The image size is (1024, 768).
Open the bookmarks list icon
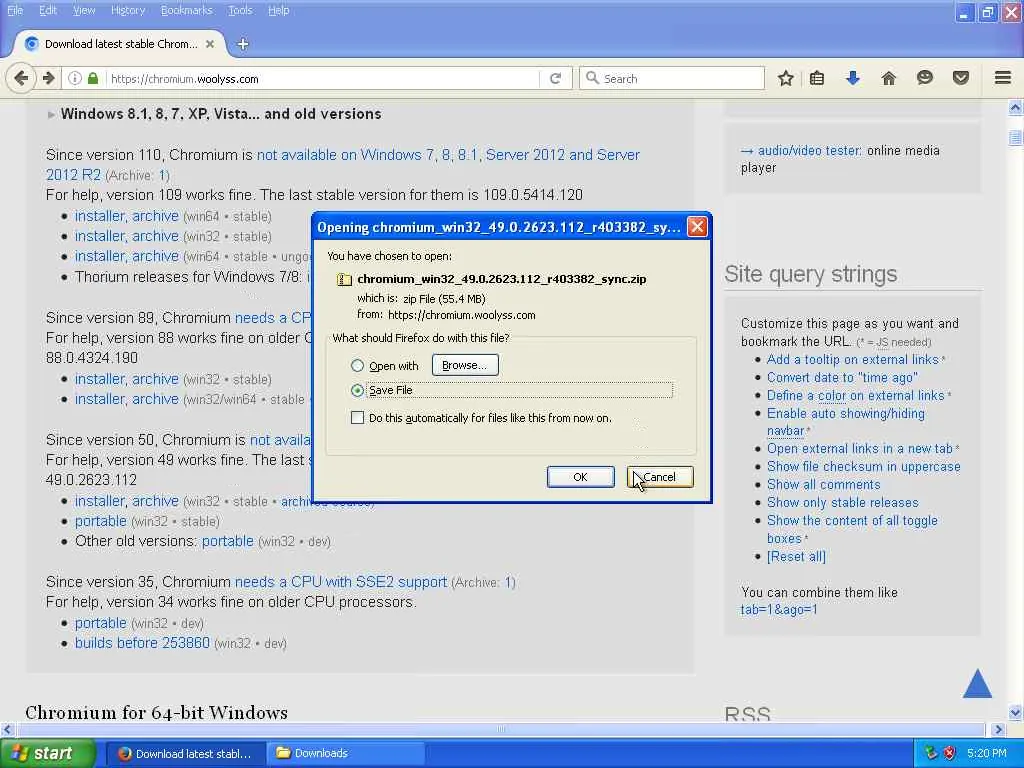(x=816, y=78)
